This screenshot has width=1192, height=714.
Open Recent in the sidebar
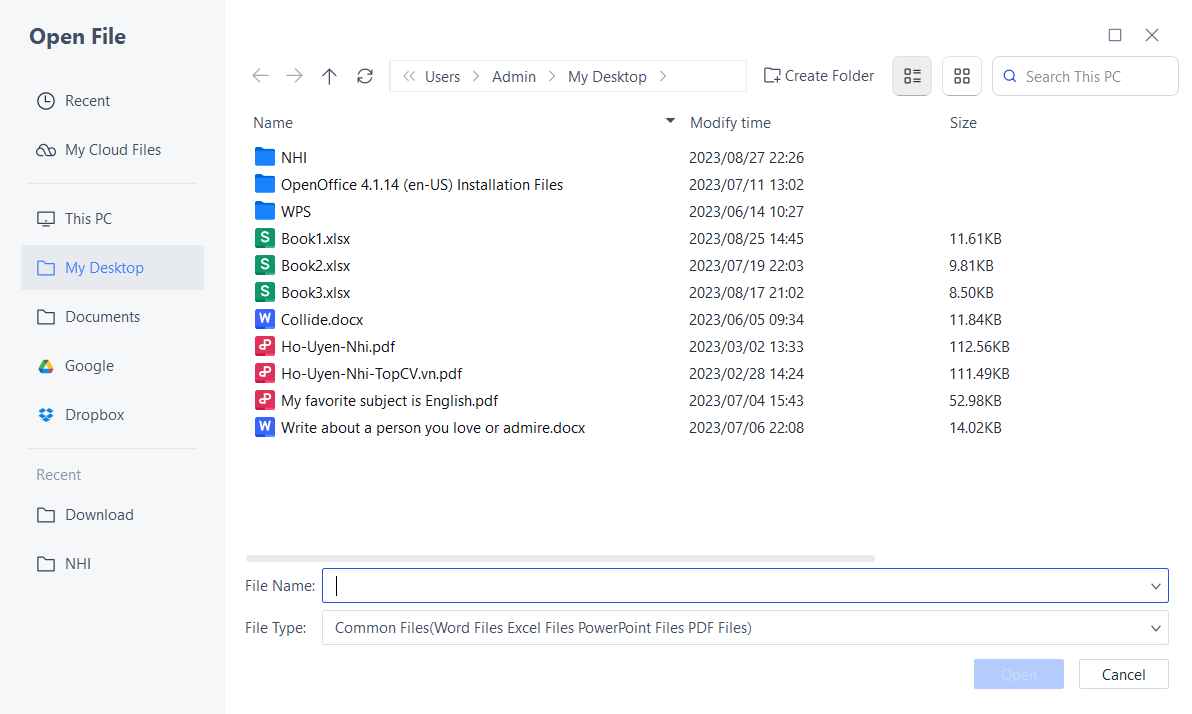point(113,100)
